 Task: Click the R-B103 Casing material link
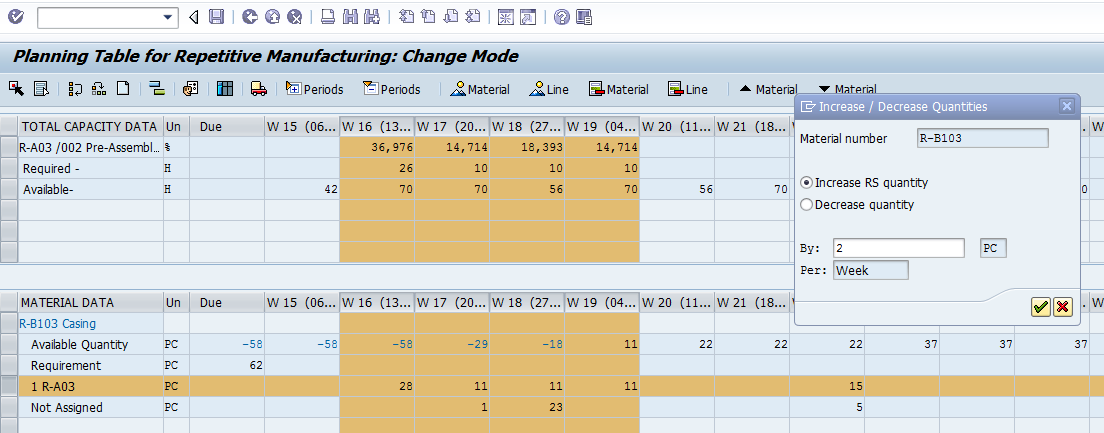pyautogui.click(x=57, y=323)
